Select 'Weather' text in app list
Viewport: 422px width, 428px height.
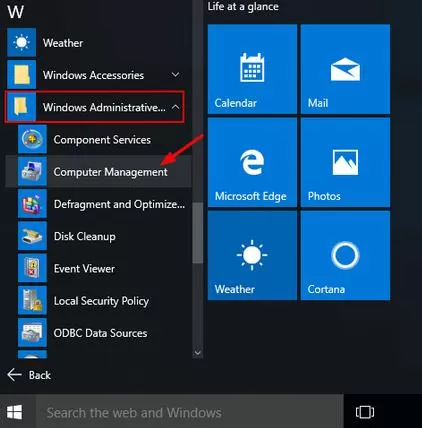pos(63,43)
